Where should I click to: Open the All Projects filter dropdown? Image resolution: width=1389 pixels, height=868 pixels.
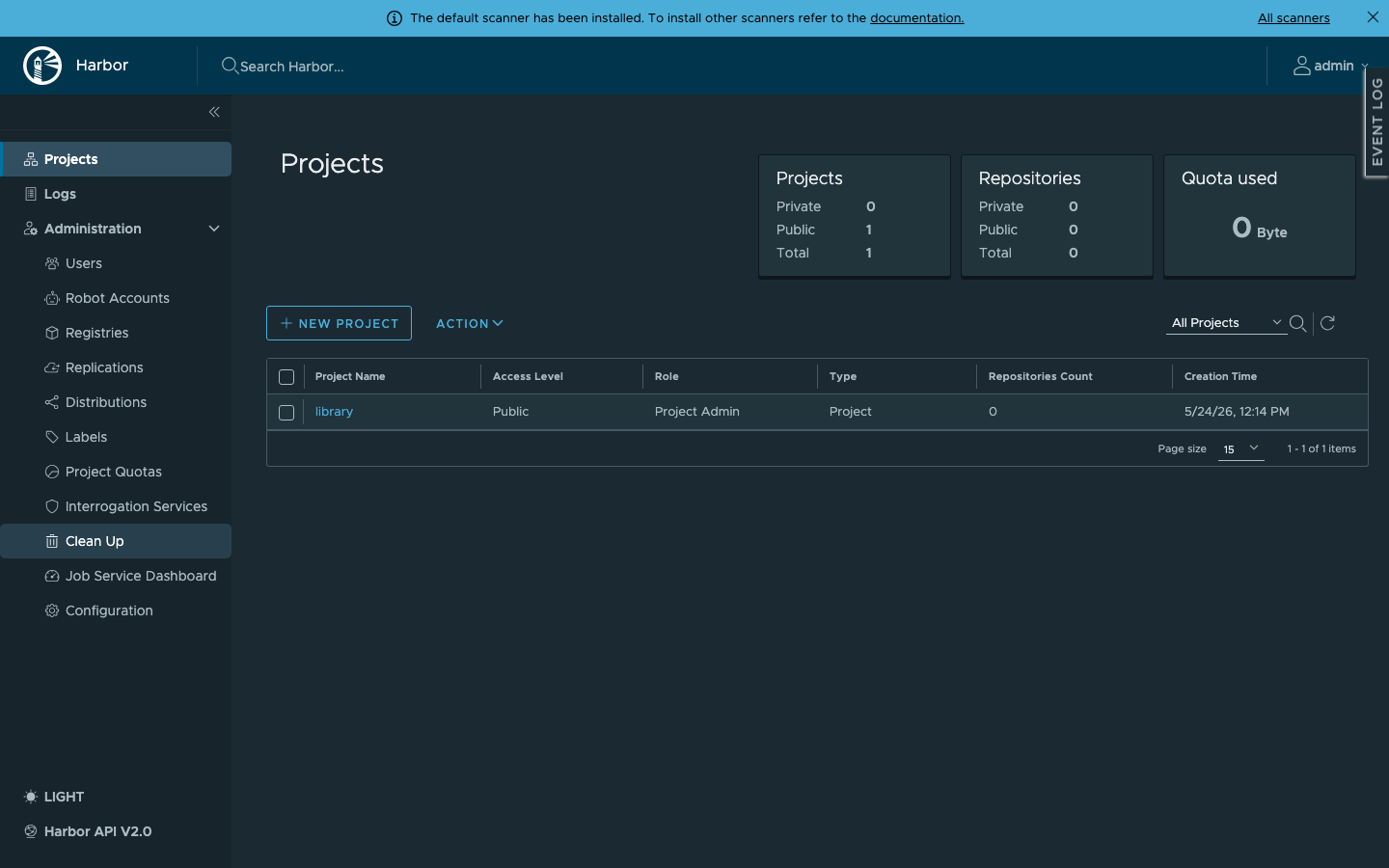[1226, 323]
